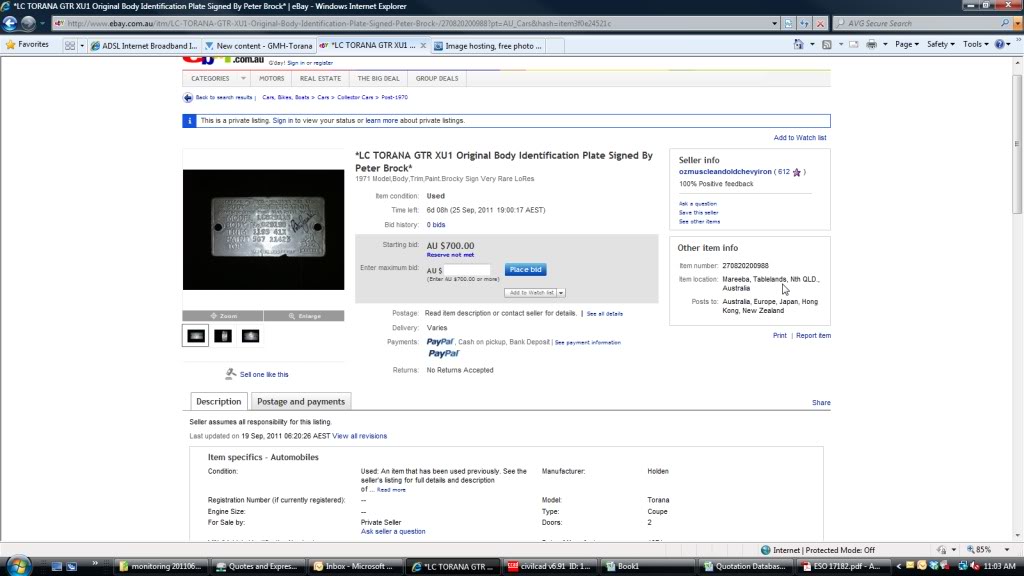Switch to New content - GMH-Torana browser tab
Image resolution: width=1024 pixels, height=576 pixels.
pos(259,45)
